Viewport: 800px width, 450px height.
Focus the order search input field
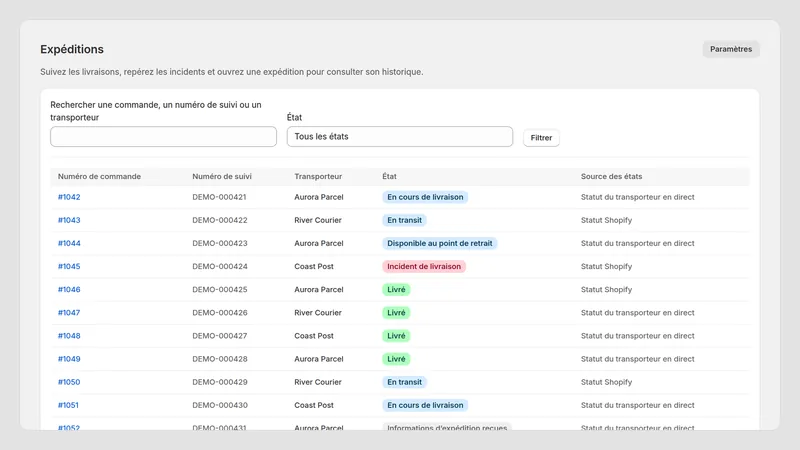coord(163,137)
